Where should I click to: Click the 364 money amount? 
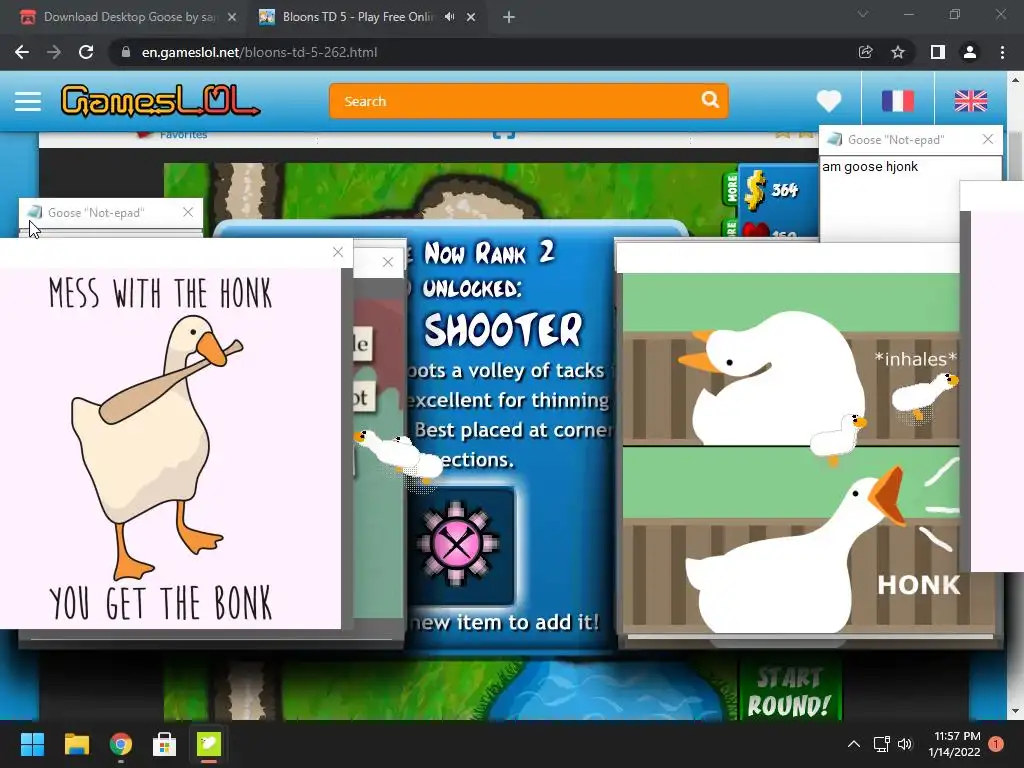784,190
